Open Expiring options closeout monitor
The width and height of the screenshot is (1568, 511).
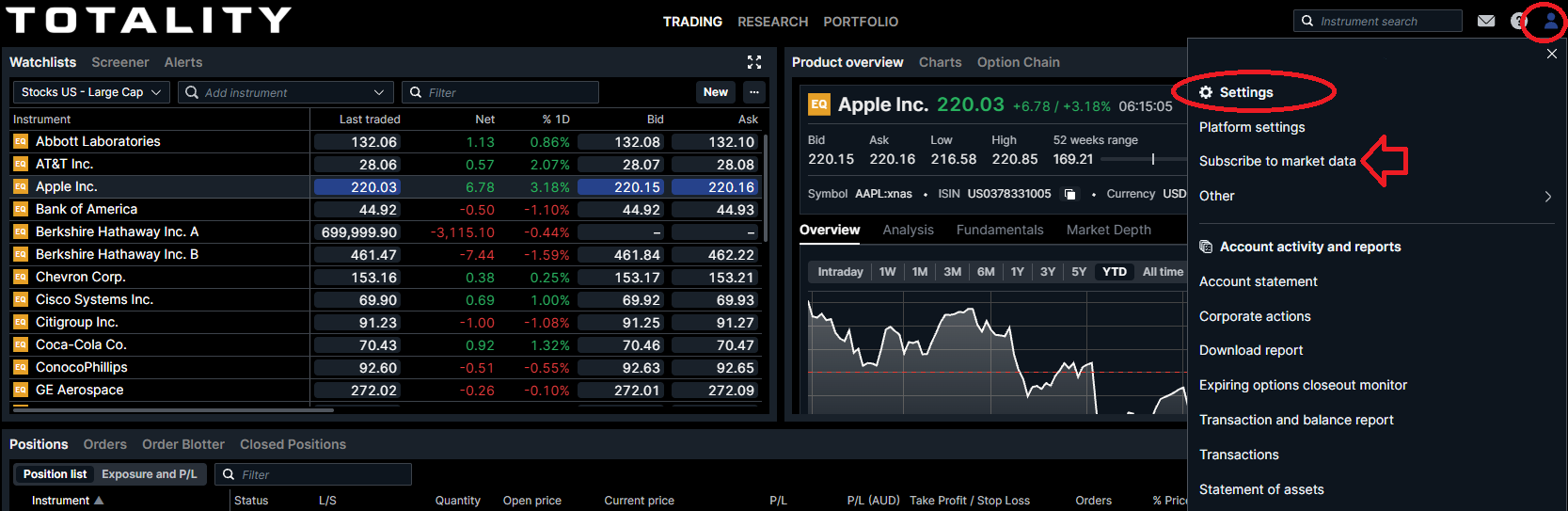[x=1303, y=385]
